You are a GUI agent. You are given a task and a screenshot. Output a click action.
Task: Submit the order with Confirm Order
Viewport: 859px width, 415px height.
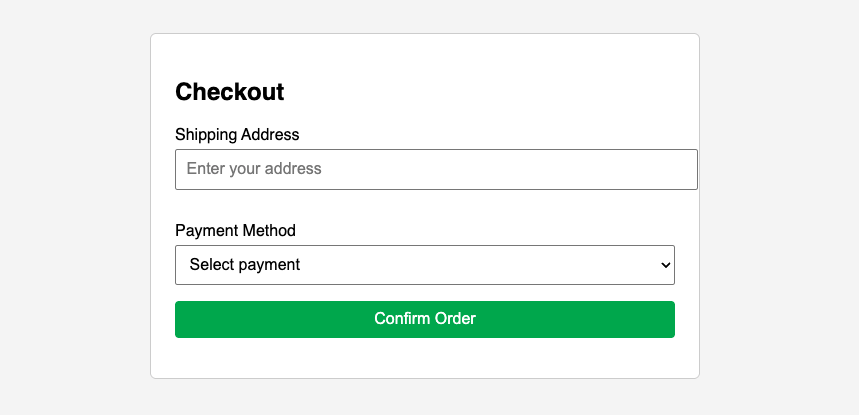pyautogui.click(x=425, y=319)
